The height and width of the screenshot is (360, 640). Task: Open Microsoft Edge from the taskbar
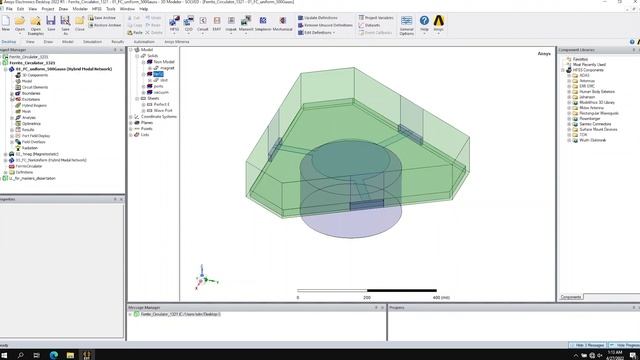pos(53,355)
